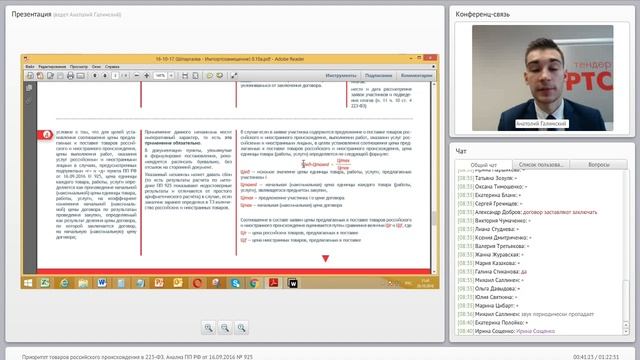
Task: Click chat message from Александр Добров
Action: [x=527, y=212]
